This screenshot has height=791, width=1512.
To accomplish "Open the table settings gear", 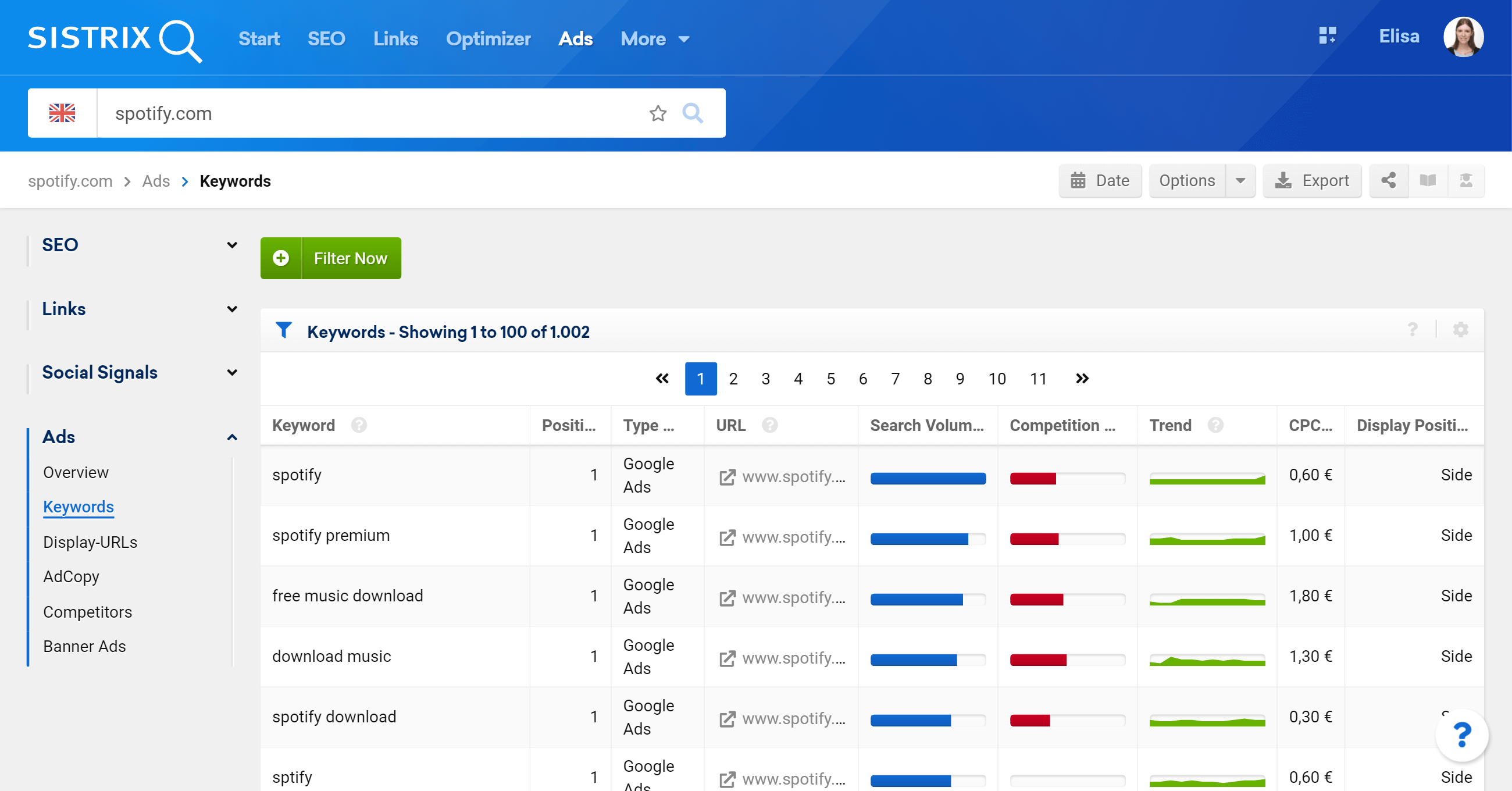I will point(1460,330).
